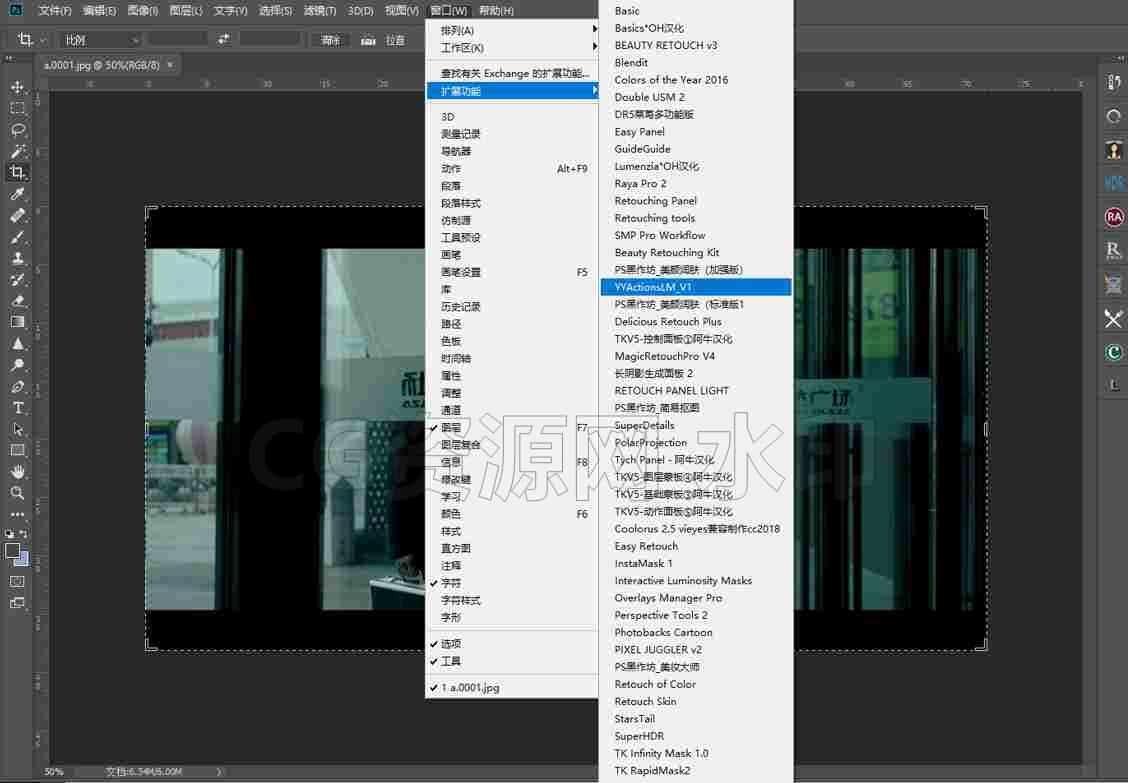The height and width of the screenshot is (783, 1128).
Task: Choose the Eyedropper tool
Action: coord(17,194)
